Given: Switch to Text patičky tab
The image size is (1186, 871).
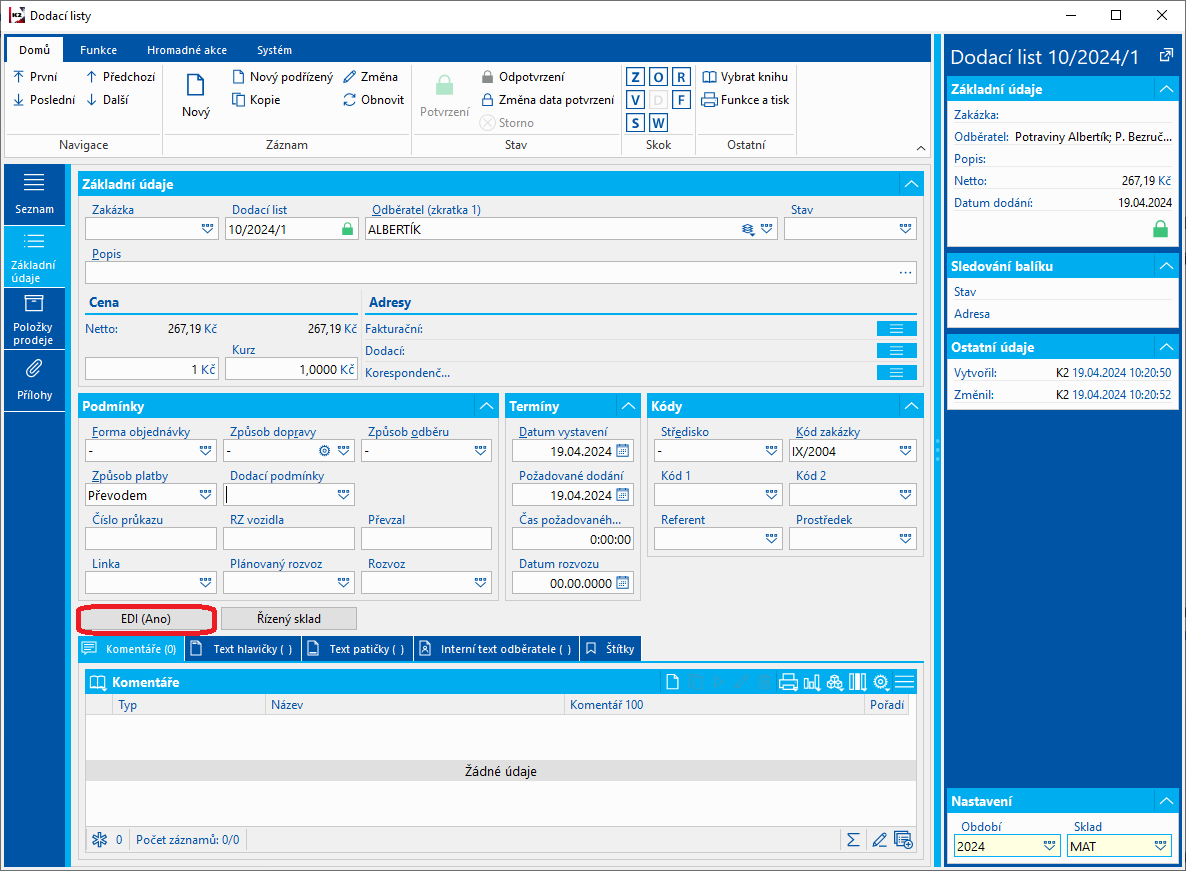Looking at the screenshot, I should coord(358,649).
